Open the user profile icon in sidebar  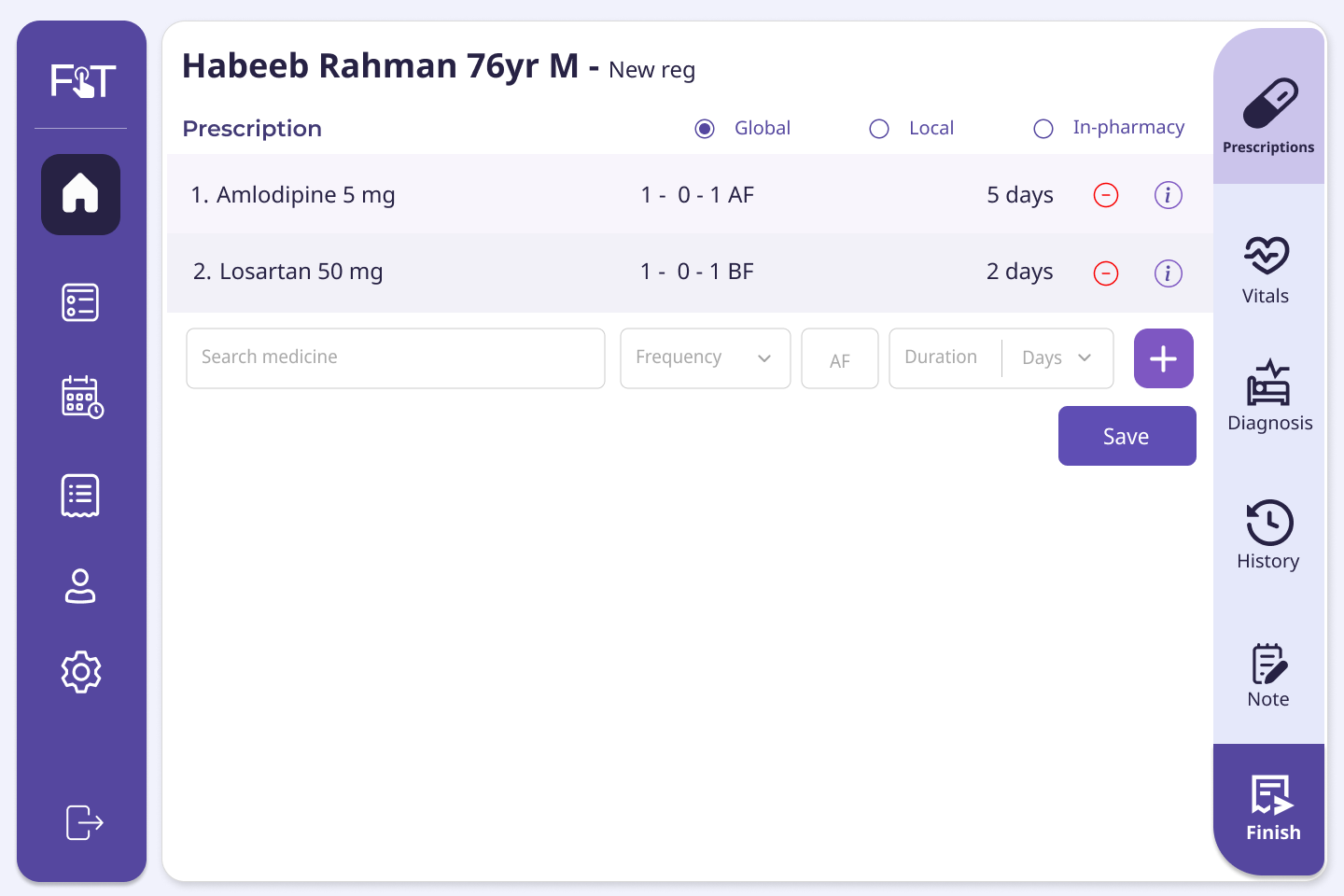(80, 586)
